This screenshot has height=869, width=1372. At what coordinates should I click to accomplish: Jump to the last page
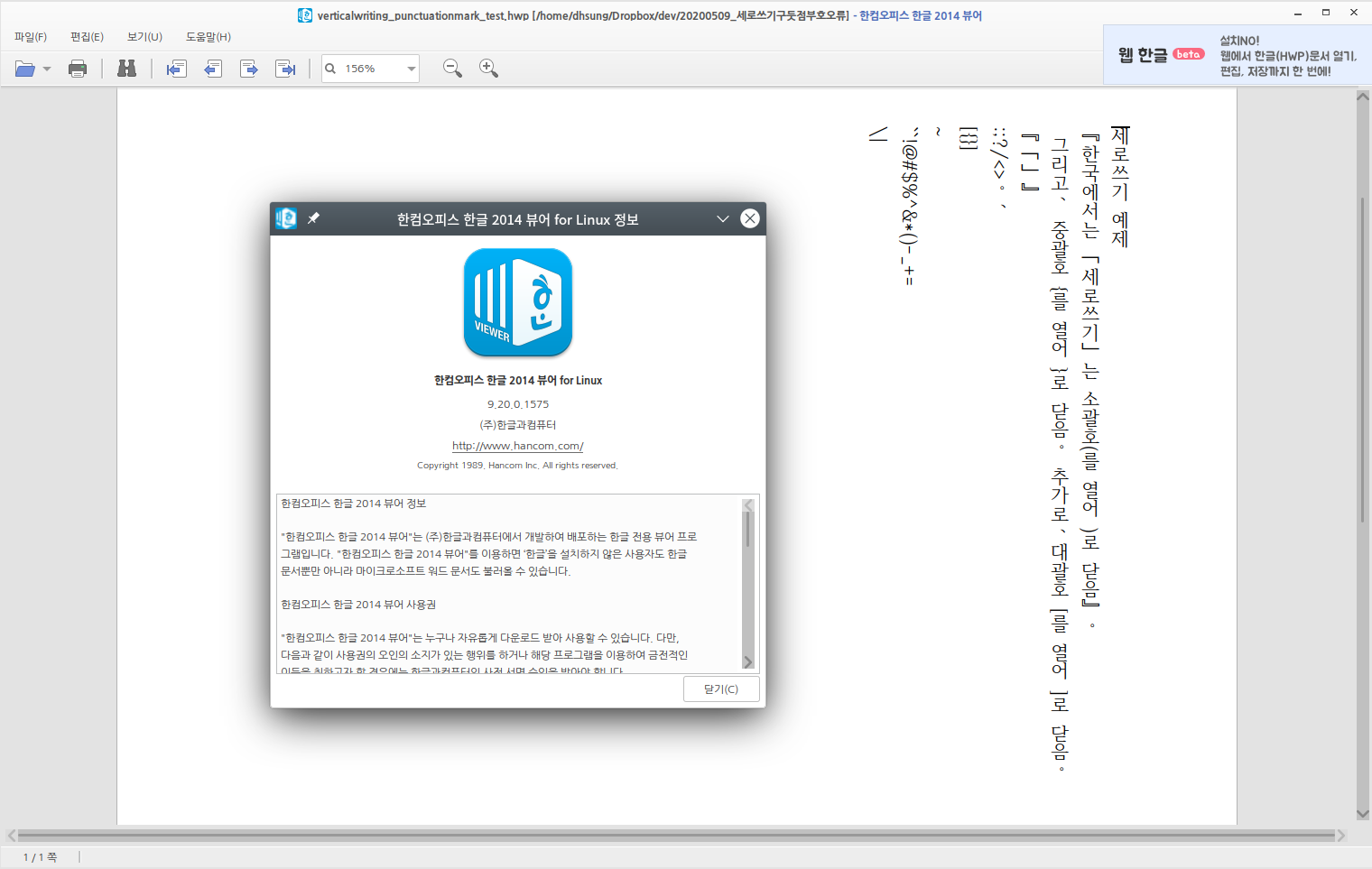coord(286,69)
